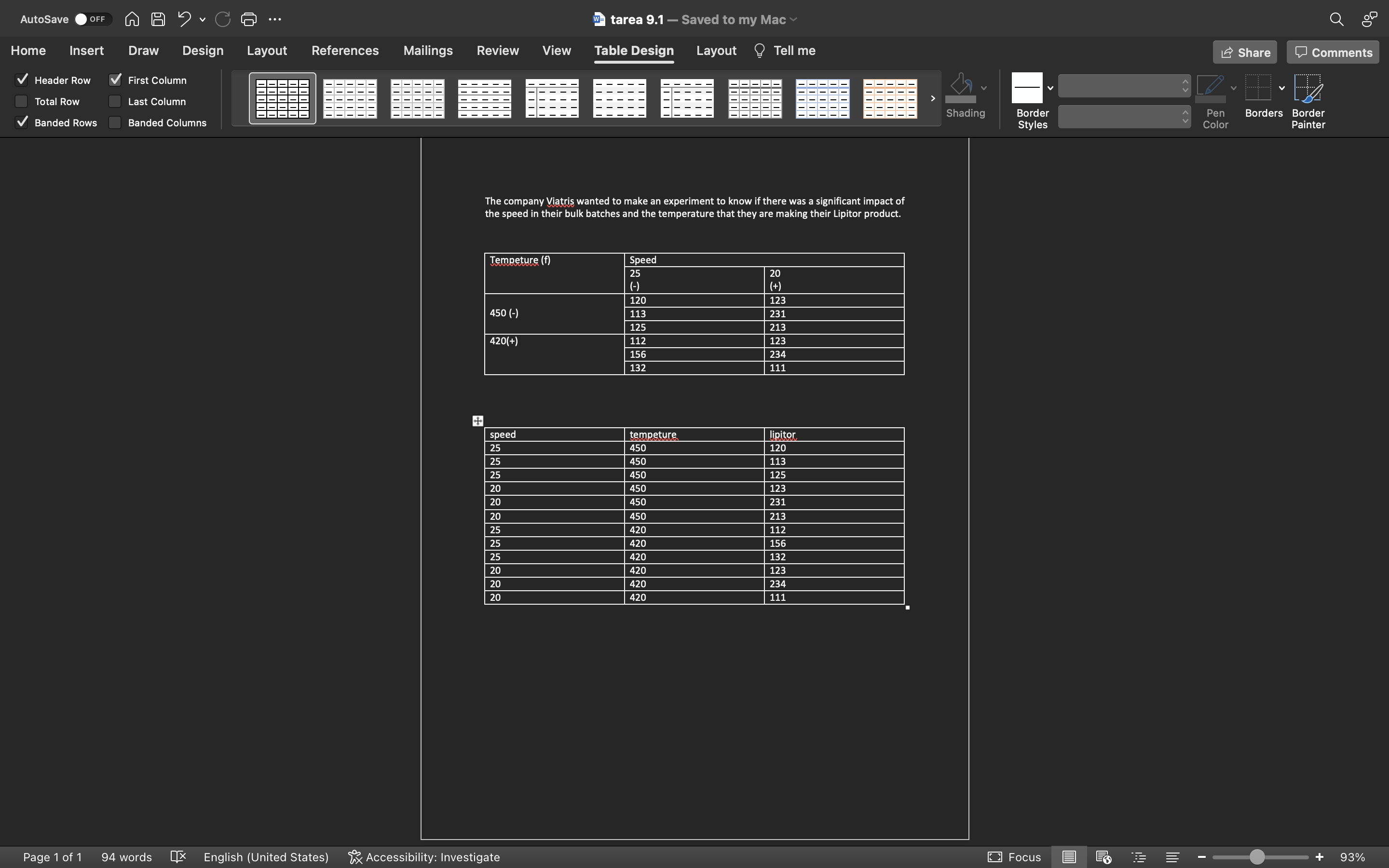Image resolution: width=1389 pixels, height=868 pixels.
Task: Click the Pen Color icon
Action: click(1210, 87)
